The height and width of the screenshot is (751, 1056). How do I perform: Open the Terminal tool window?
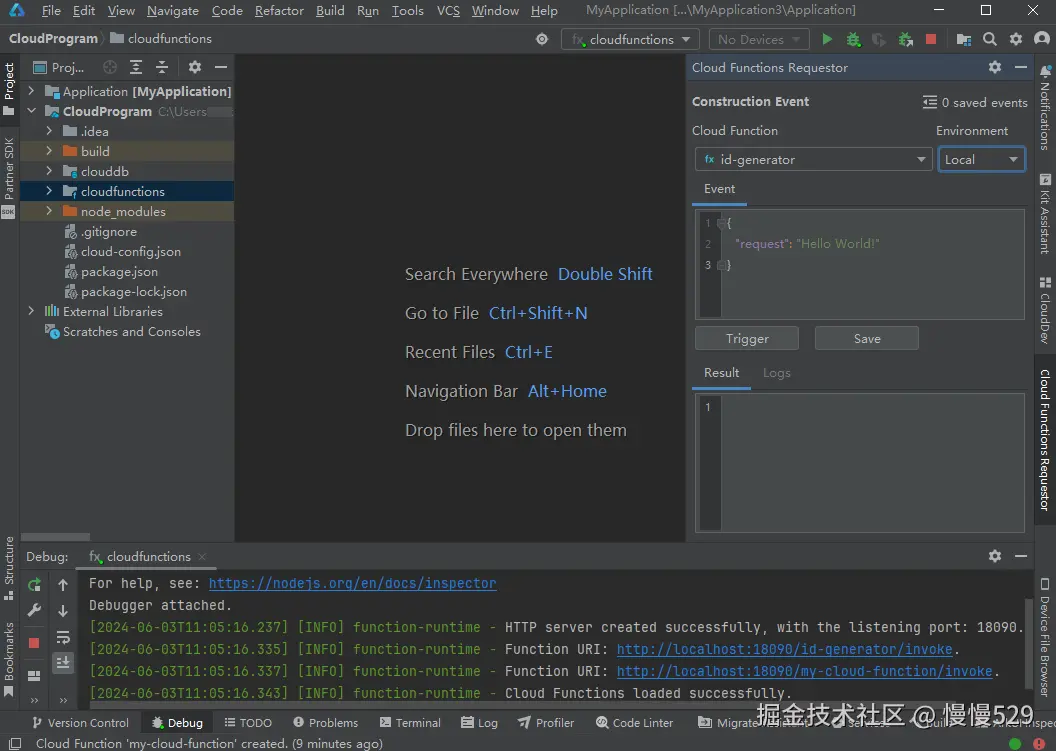coord(410,723)
